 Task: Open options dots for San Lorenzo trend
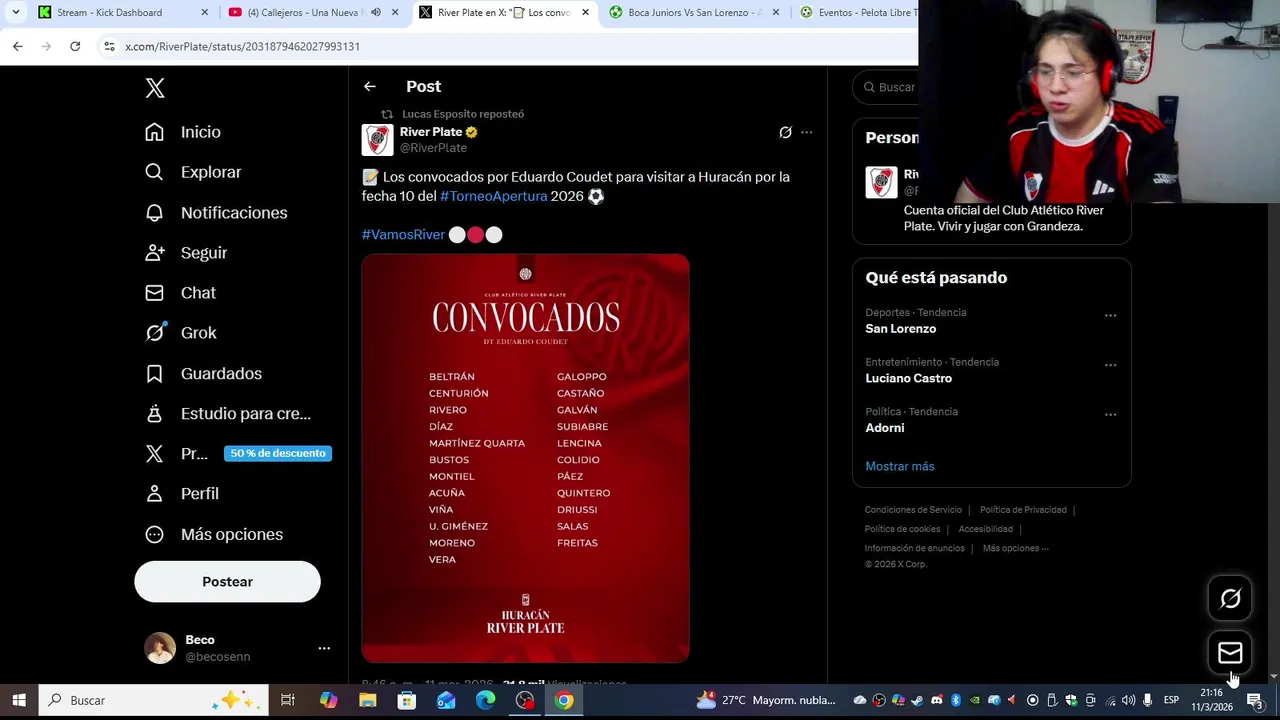click(x=1110, y=315)
